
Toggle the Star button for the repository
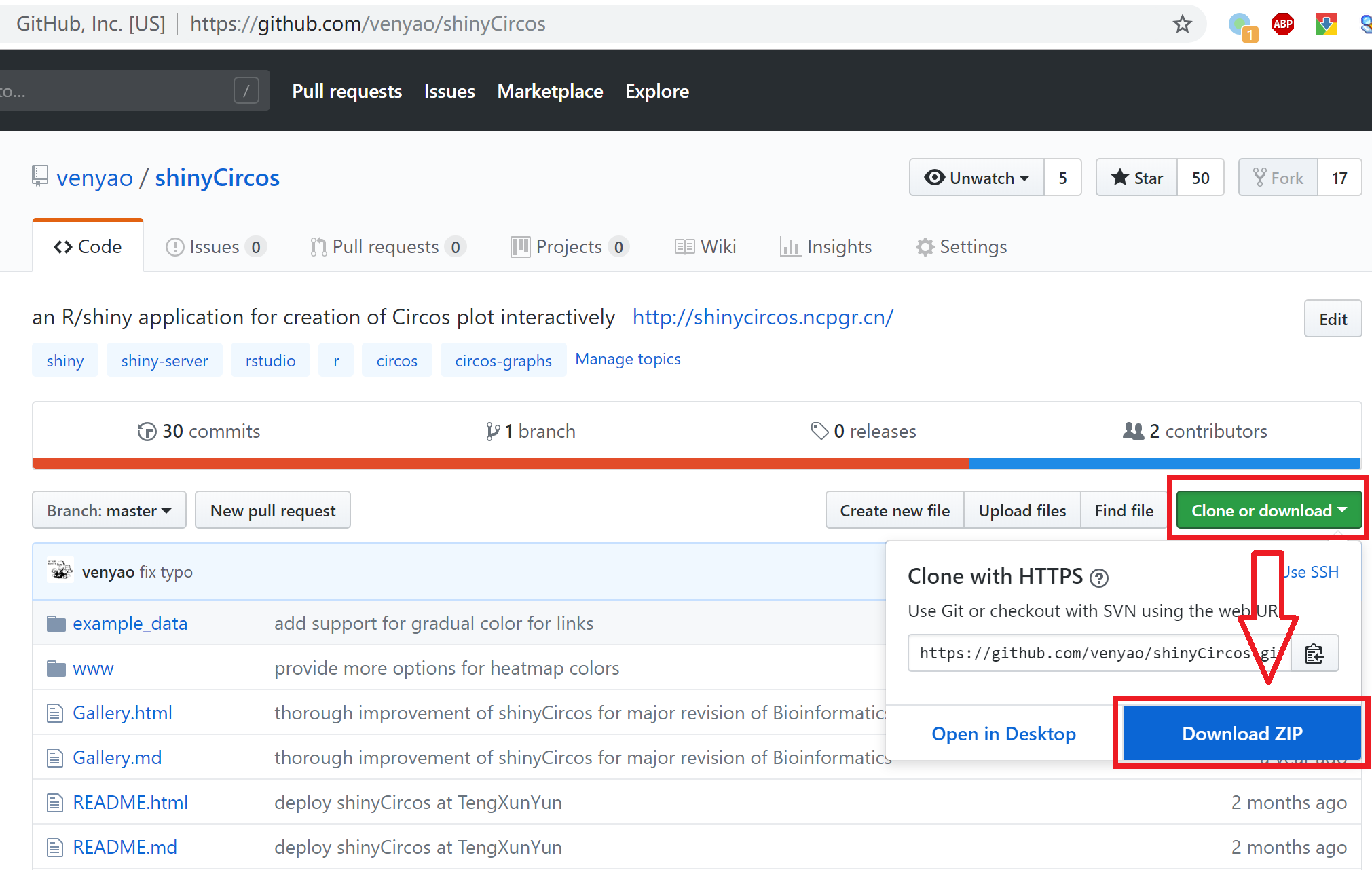coord(1137,178)
